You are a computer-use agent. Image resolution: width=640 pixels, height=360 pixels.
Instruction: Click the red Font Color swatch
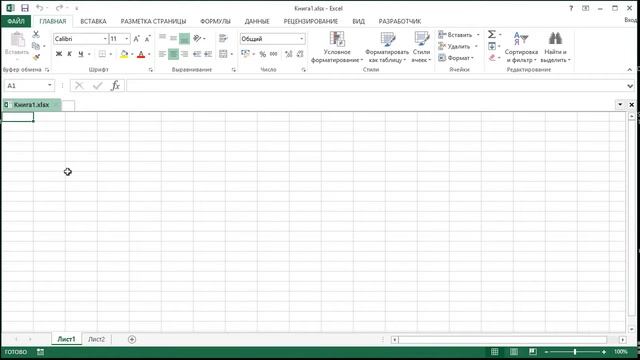point(141,54)
